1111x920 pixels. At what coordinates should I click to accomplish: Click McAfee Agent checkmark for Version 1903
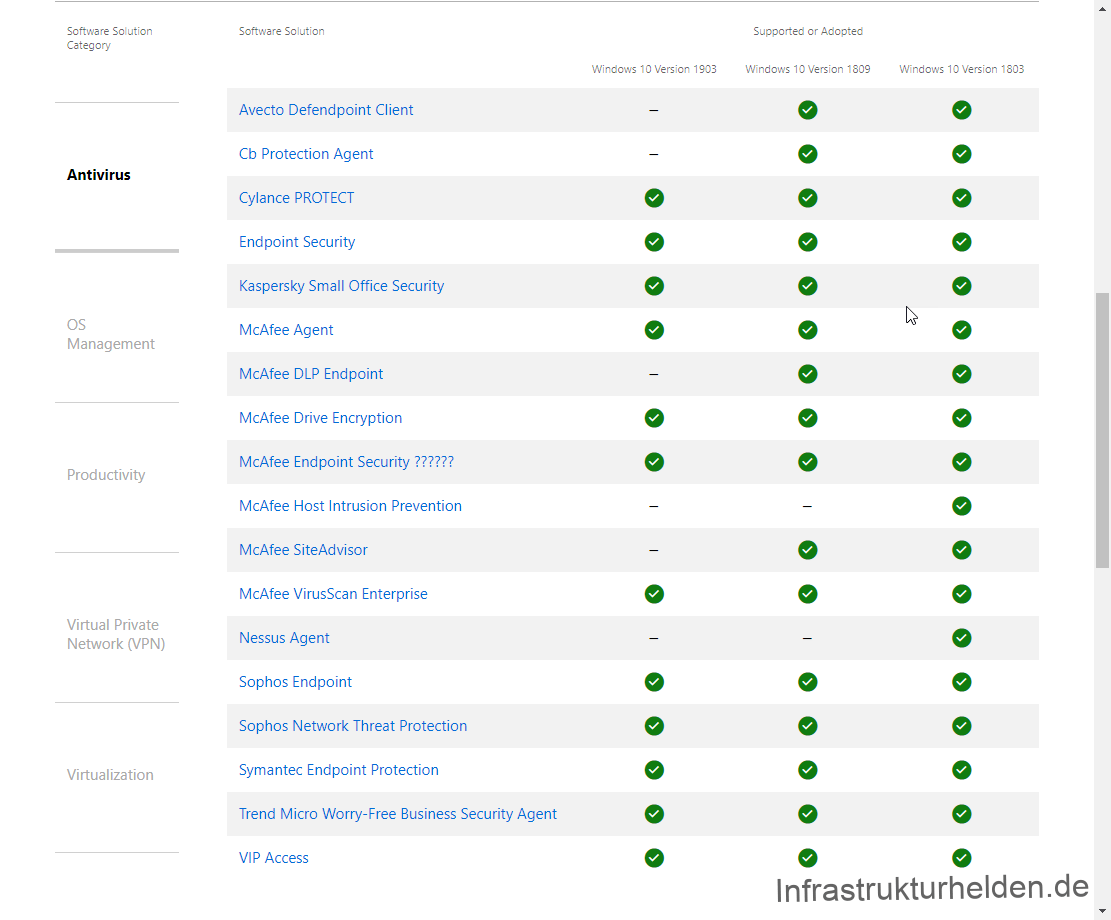[x=654, y=330]
